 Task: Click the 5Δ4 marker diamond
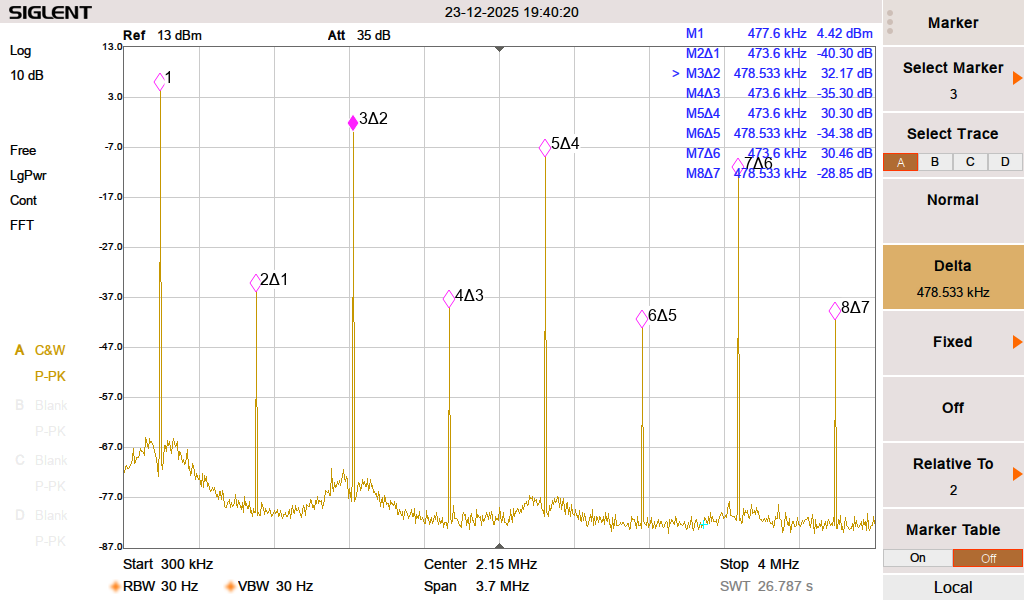coord(545,147)
